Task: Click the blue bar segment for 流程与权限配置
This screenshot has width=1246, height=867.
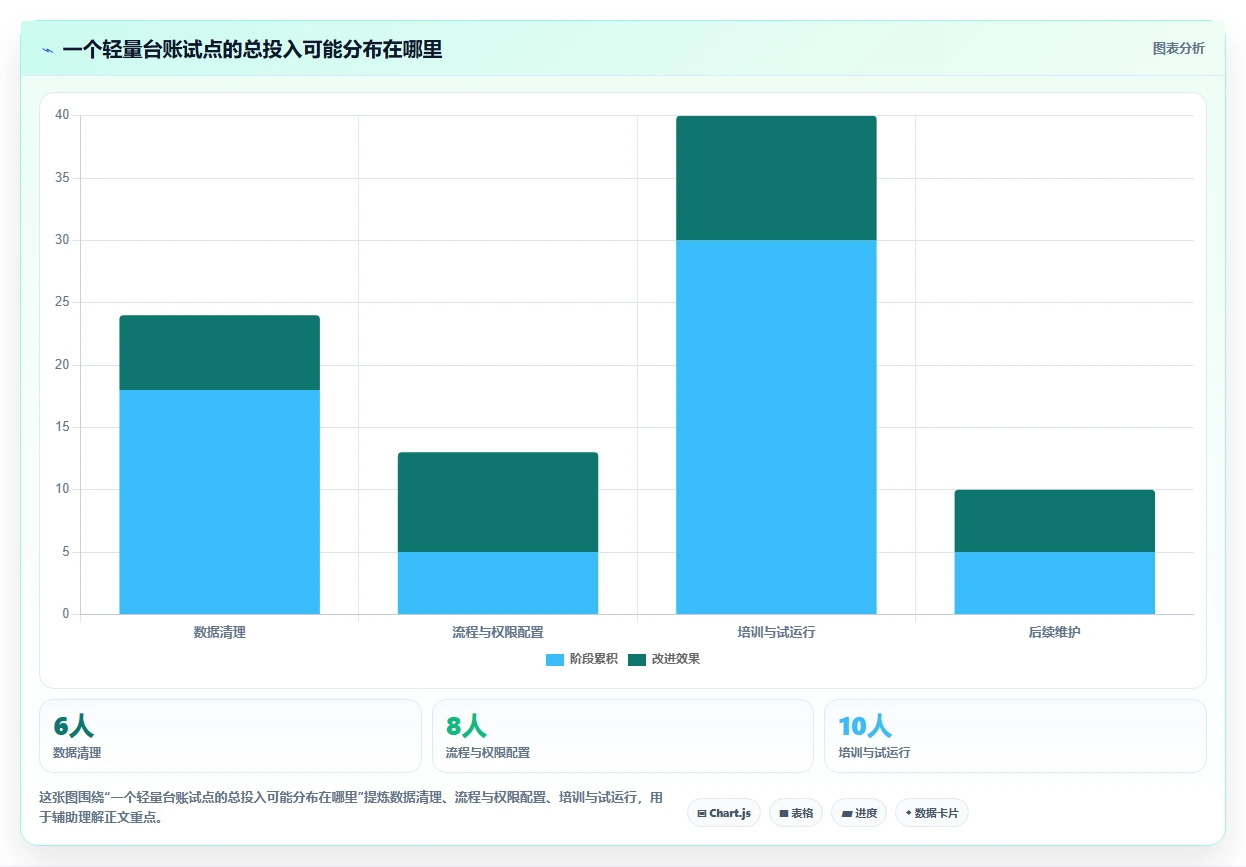Action: (x=498, y=583)
